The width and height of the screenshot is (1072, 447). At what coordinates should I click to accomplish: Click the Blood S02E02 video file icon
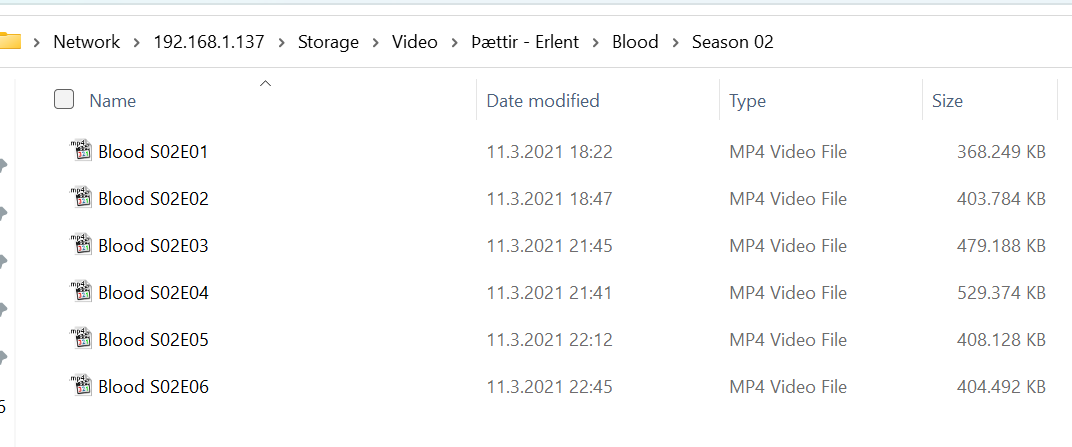point(80,198)
